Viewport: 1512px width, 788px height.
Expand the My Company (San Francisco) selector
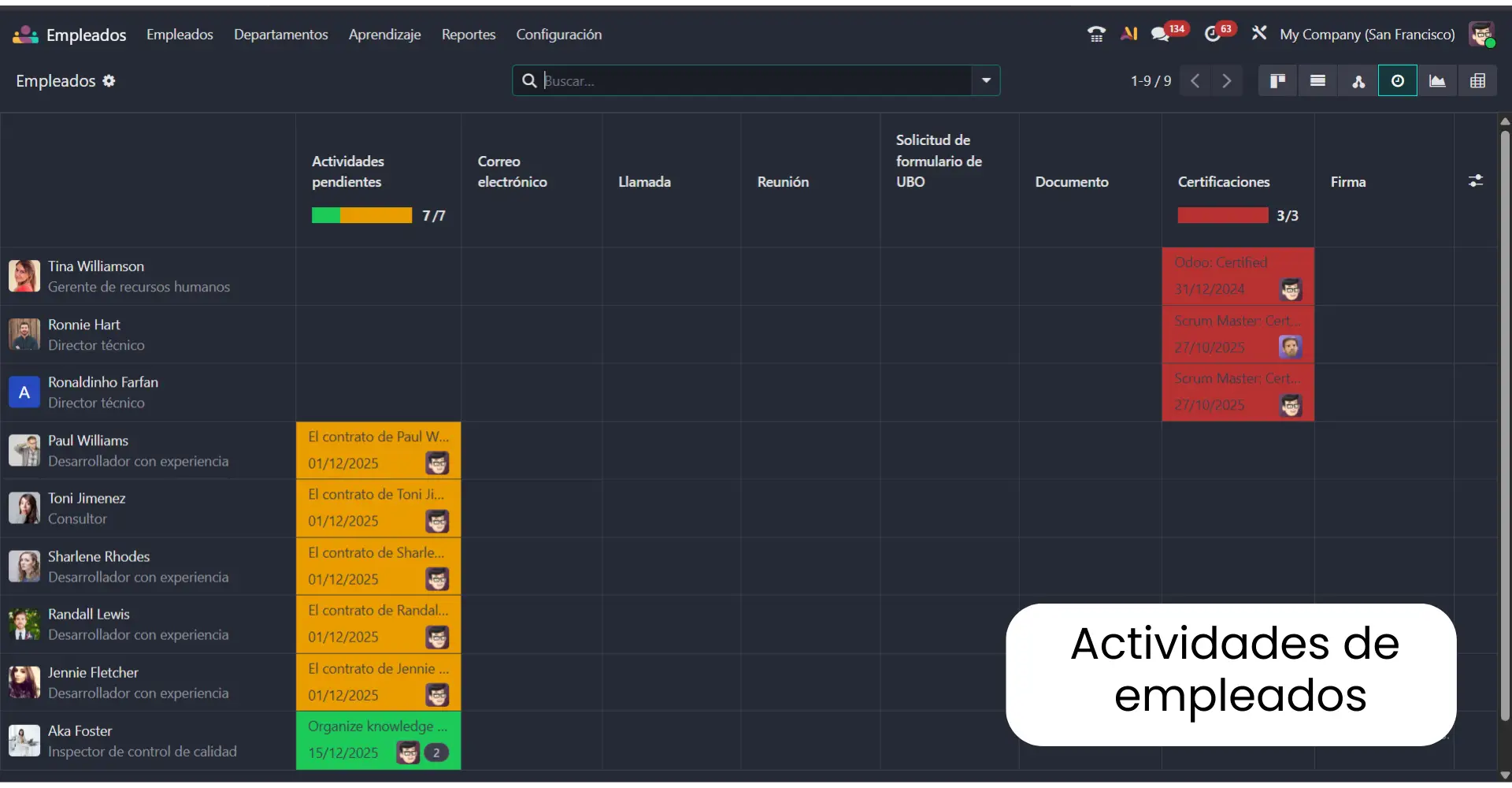coord(1368,35)
